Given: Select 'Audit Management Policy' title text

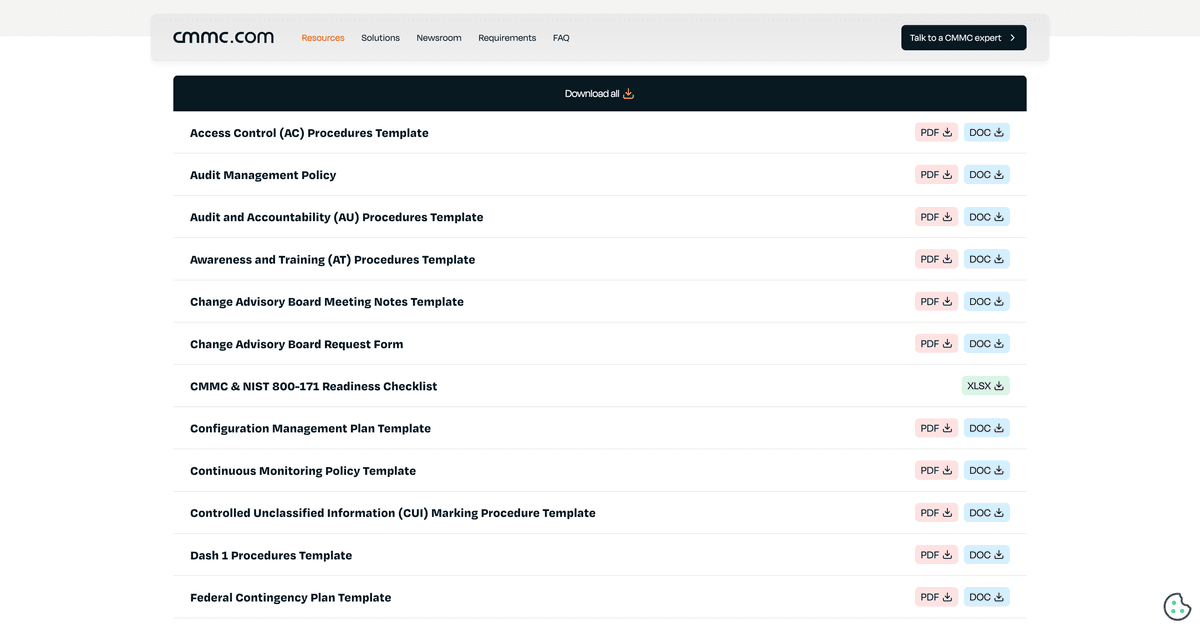Looking at the screenshot, I should [263, 175].
